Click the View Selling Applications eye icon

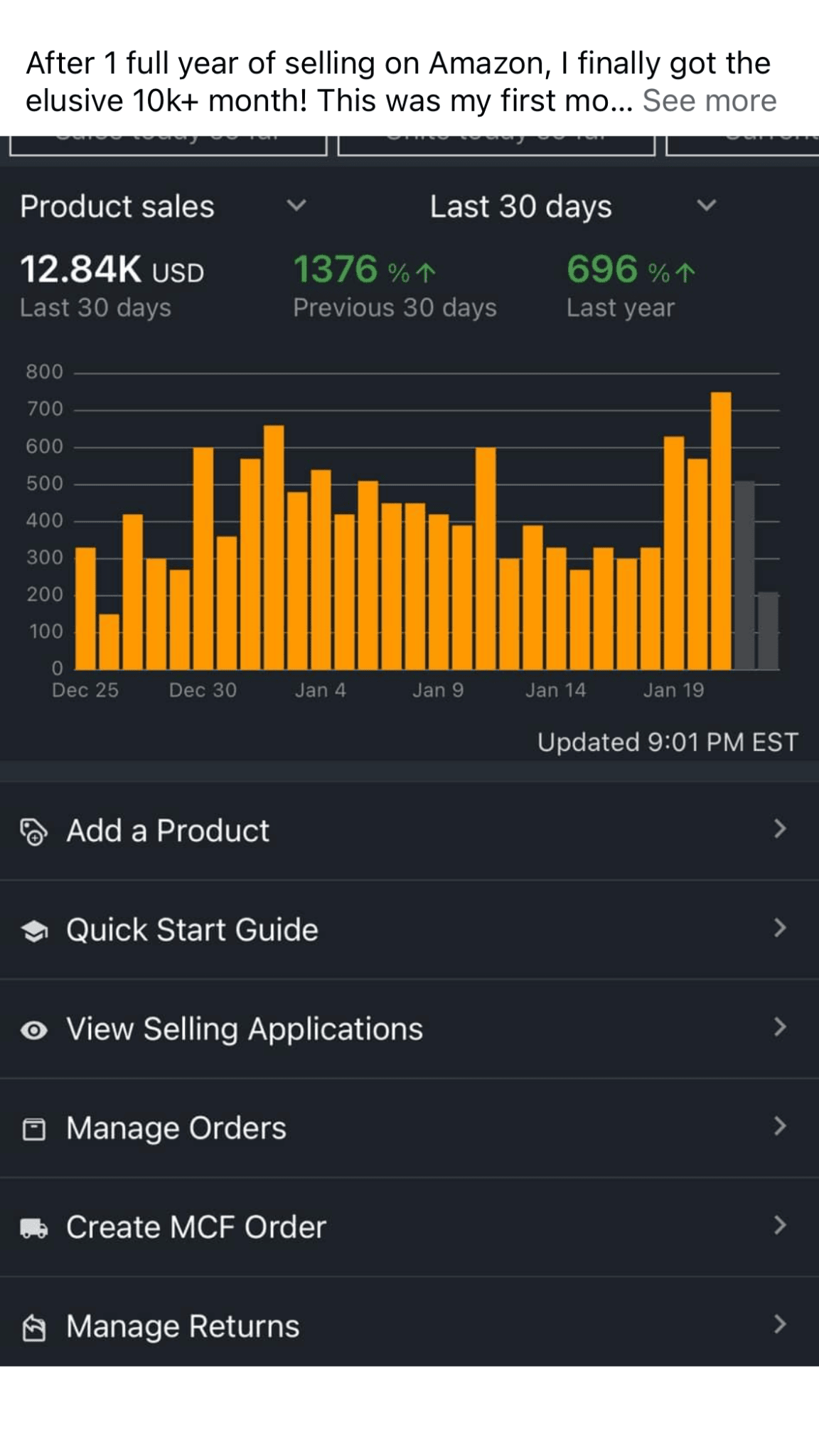[x=33, y=1029]
